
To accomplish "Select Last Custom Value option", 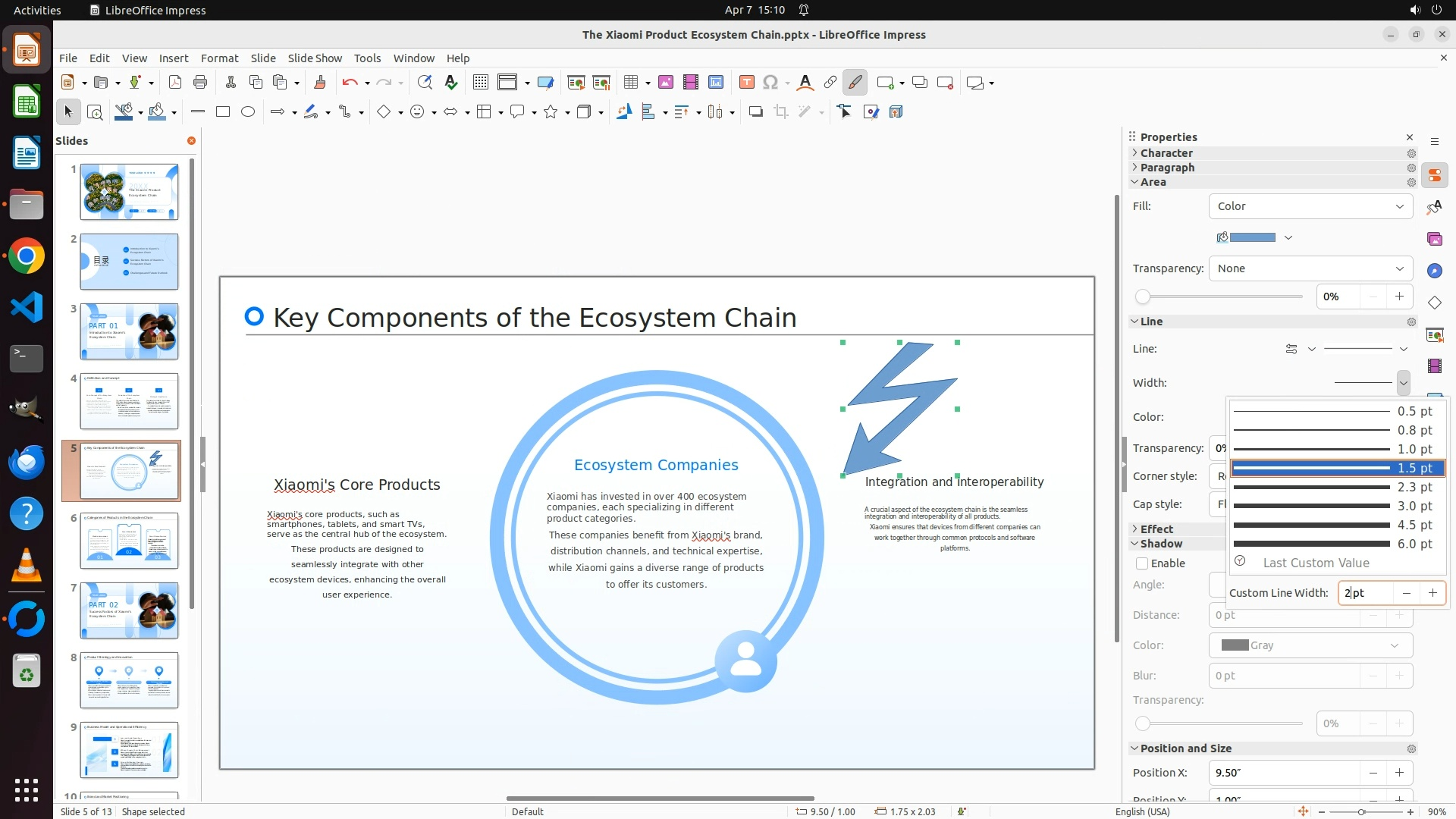I will click(1316, 563).
